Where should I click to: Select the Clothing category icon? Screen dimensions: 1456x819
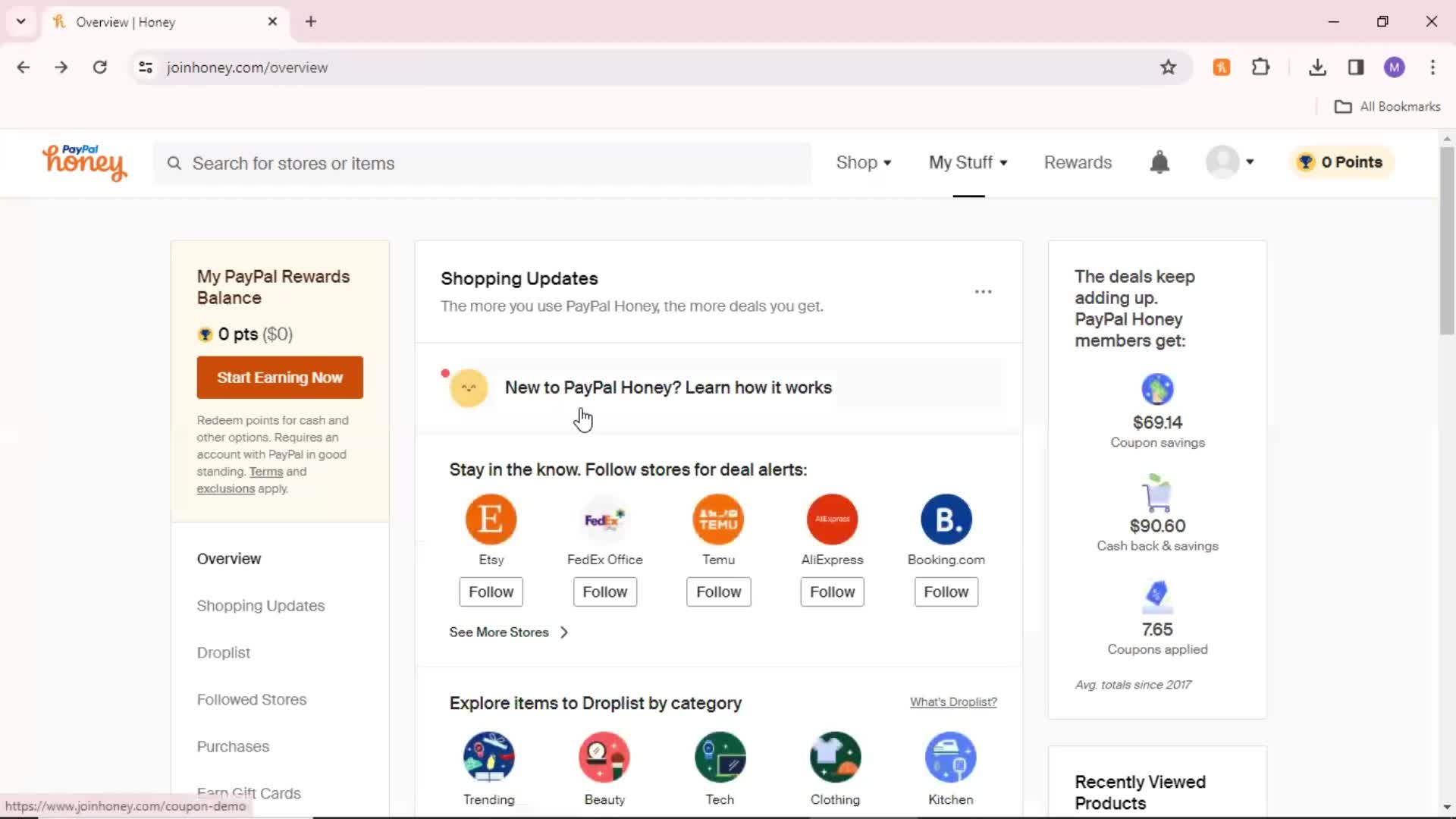(x=835, y=757)
